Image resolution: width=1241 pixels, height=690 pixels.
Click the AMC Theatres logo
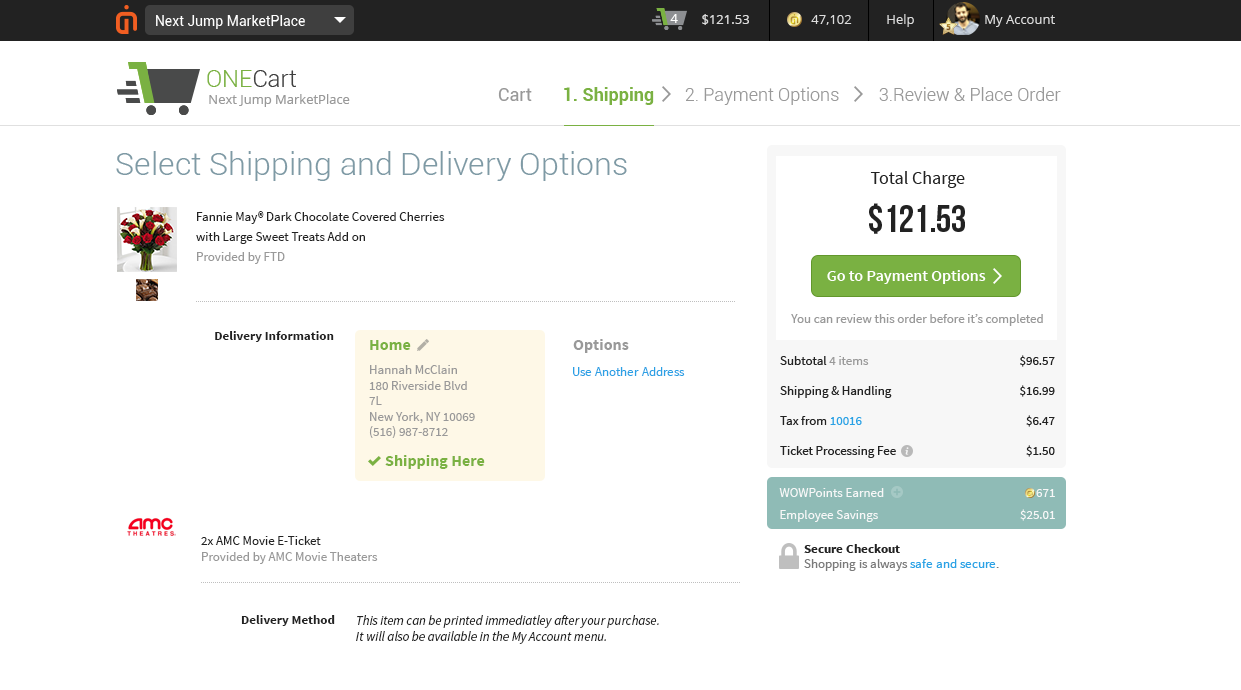pos(151,527)
